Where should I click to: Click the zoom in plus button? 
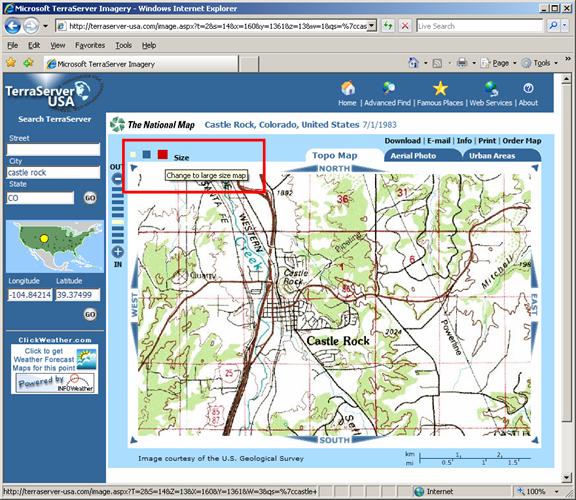(118, 252)
